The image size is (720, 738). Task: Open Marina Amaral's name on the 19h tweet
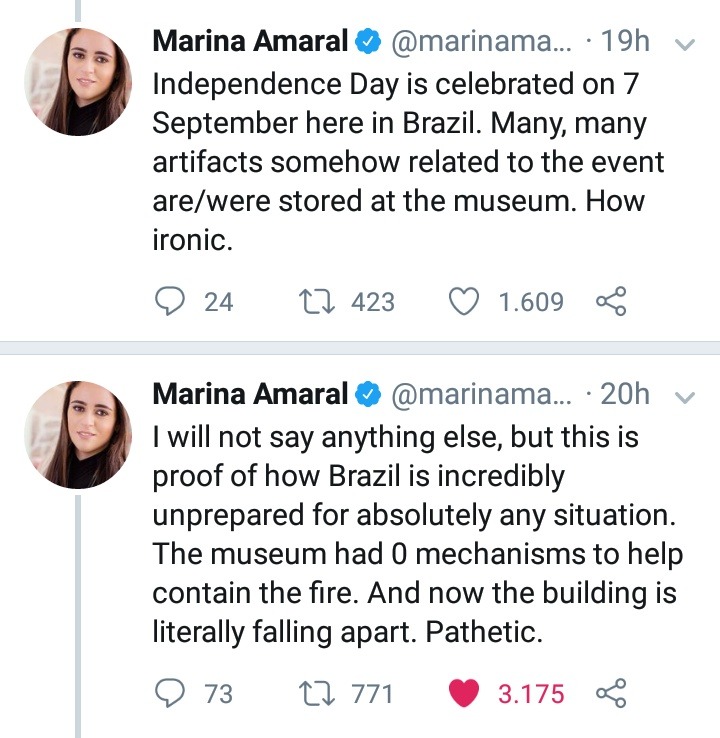coord(250,42)
